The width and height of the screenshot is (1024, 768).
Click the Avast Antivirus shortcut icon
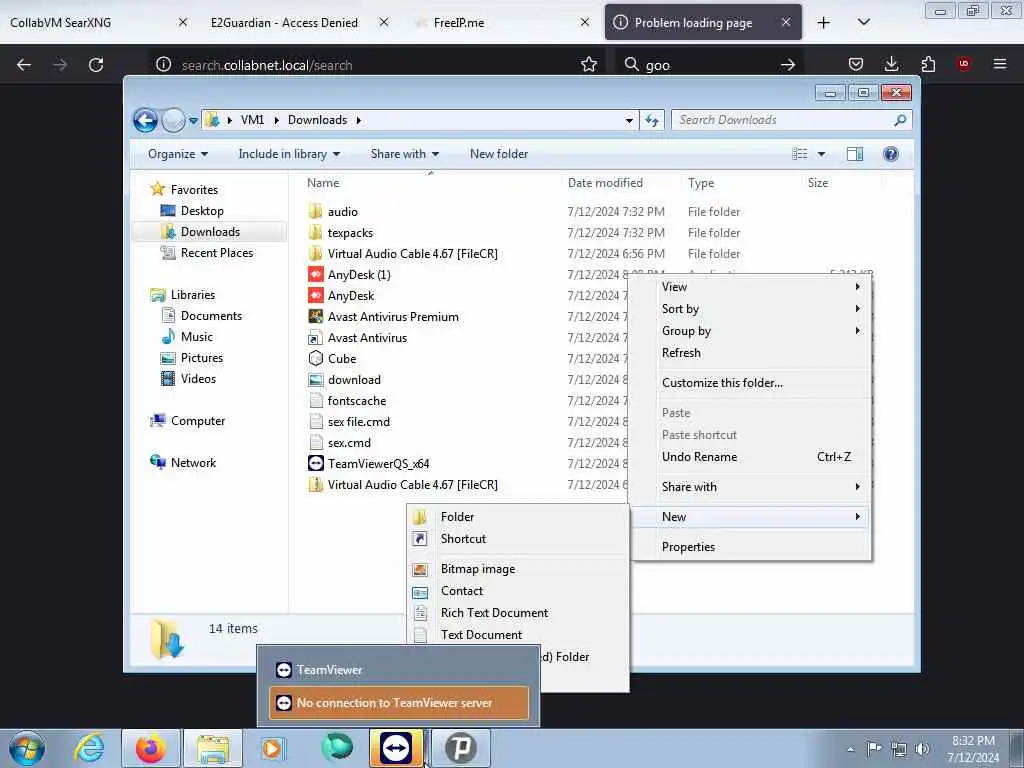pos(315,338)
